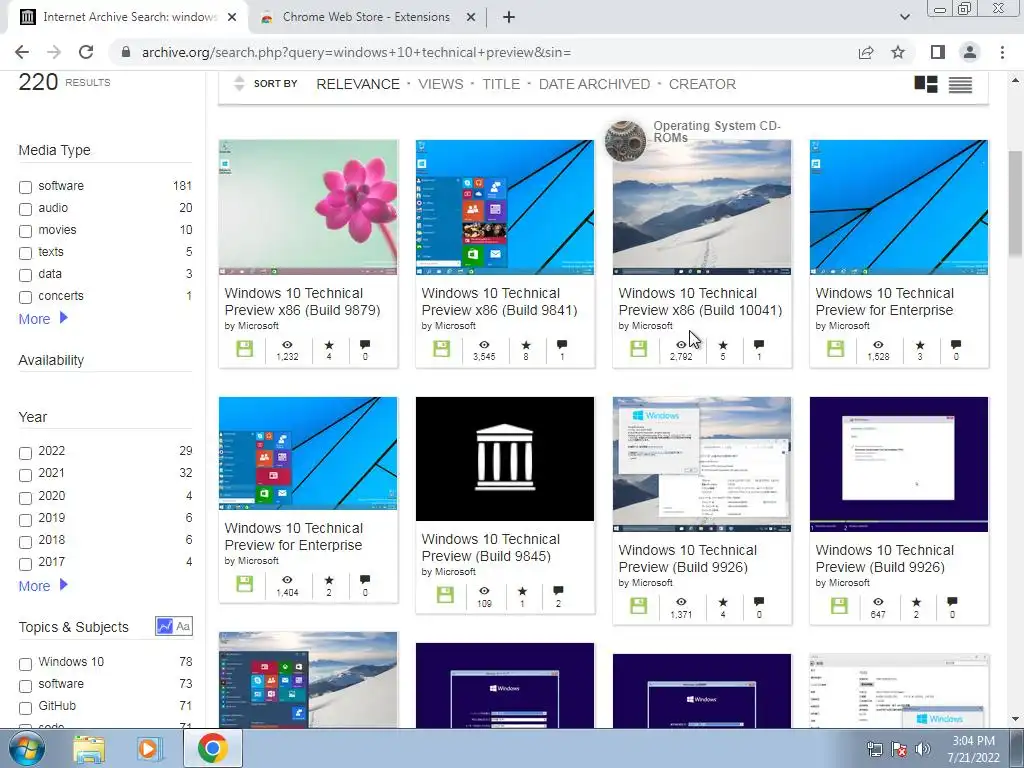Check the software media type filter
The width and height of the screenshot is (1024, 768).
(x=25, y=187)
